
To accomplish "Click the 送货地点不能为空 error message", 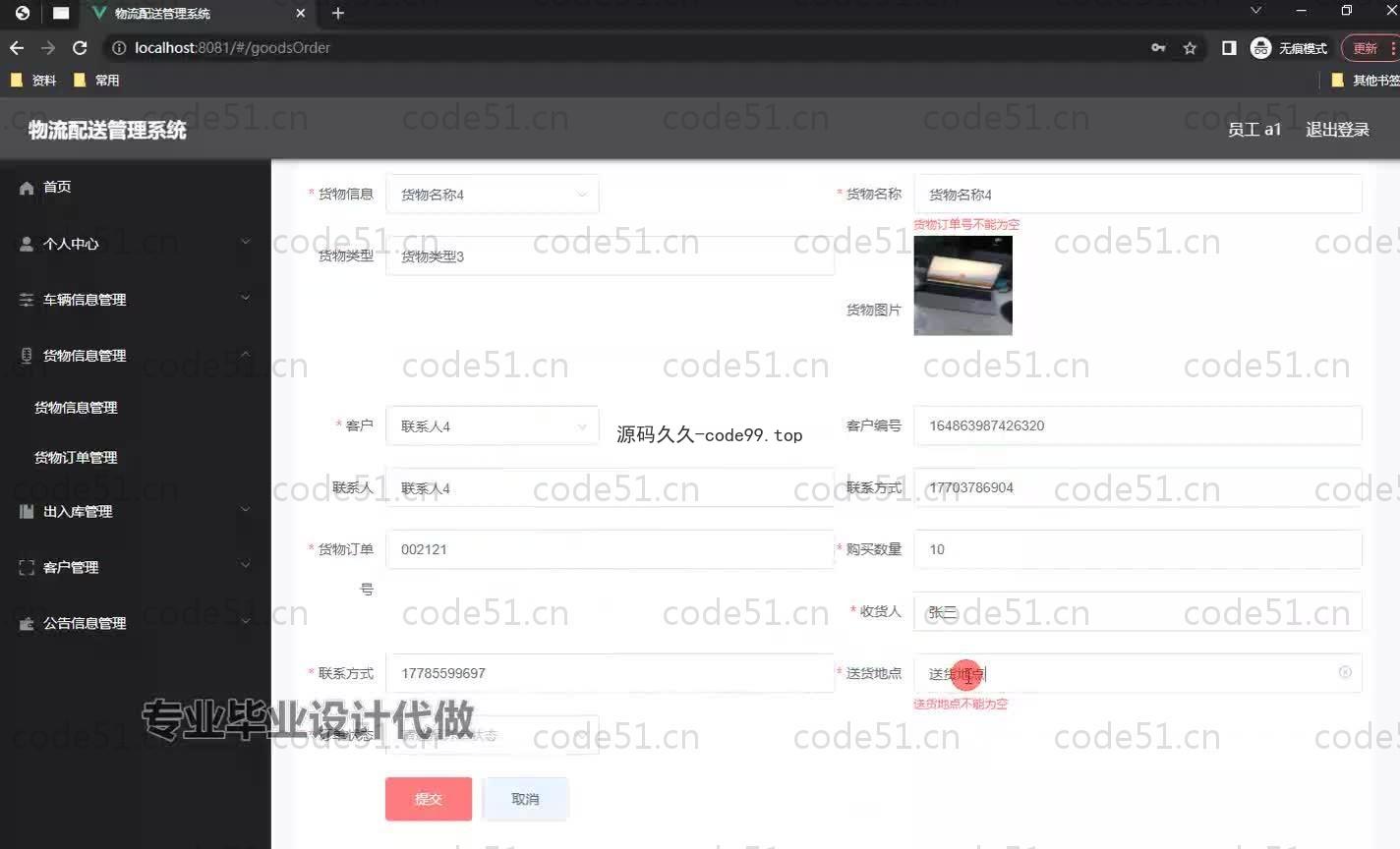I will (x=961, y=704).
